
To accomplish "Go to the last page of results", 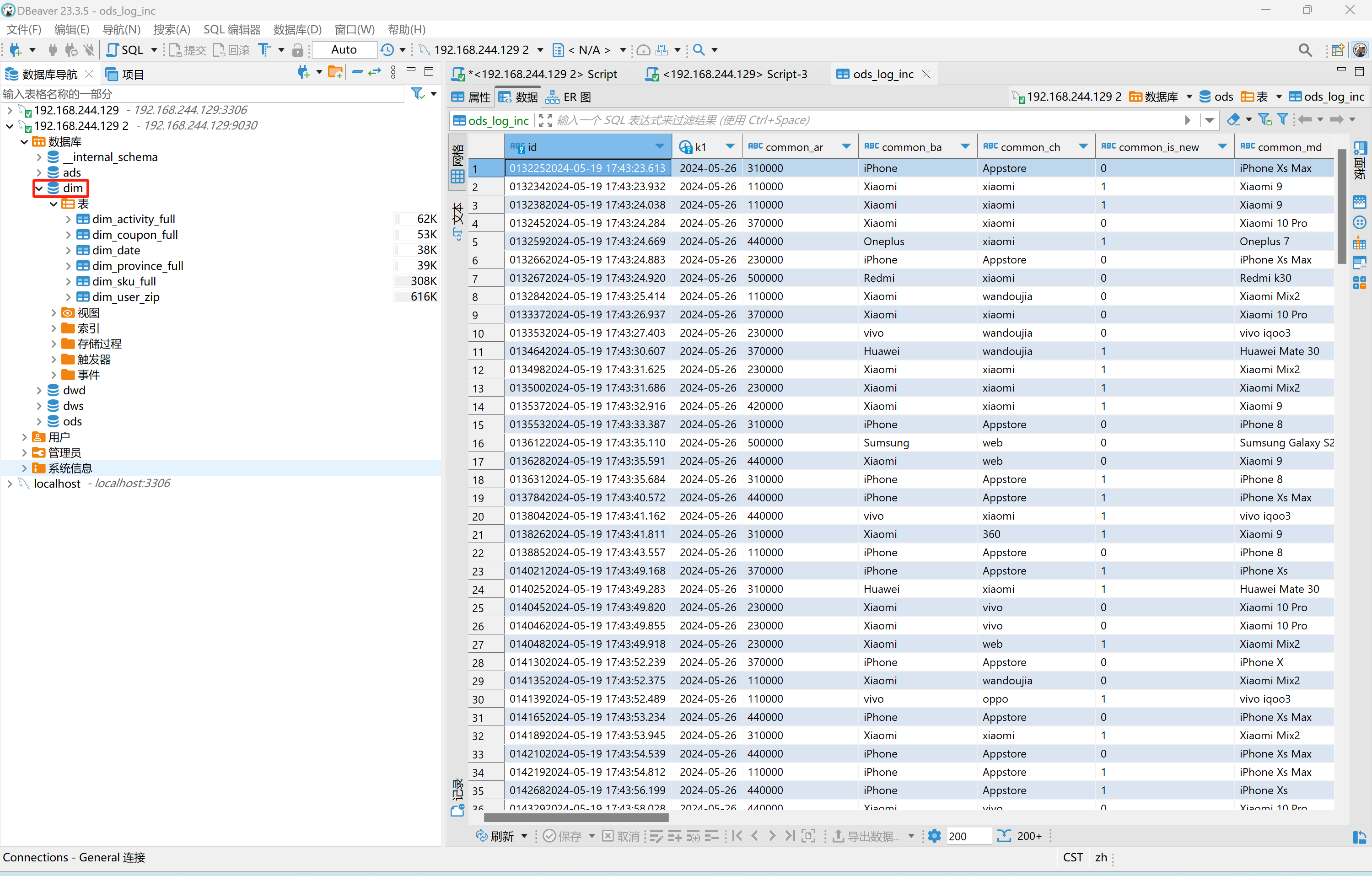I will point(790,836).
